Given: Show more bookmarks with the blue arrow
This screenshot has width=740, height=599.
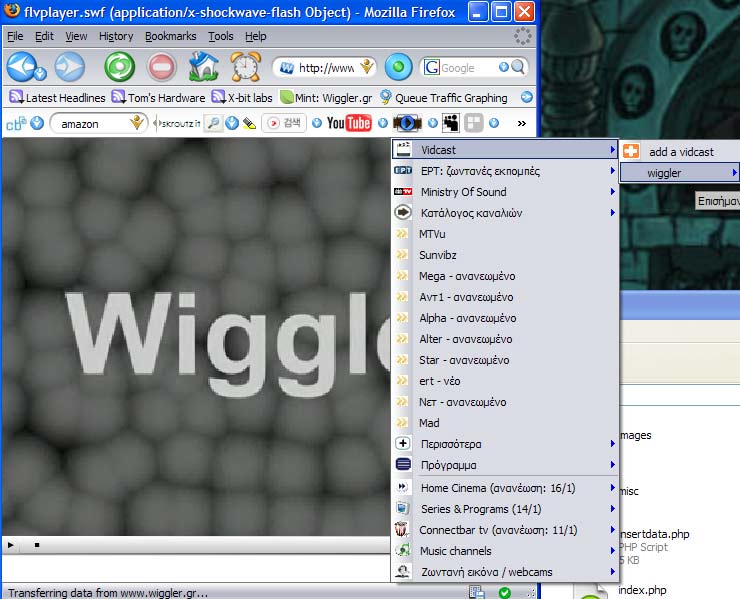Looking at the screenshot, I should coord(527,97).
